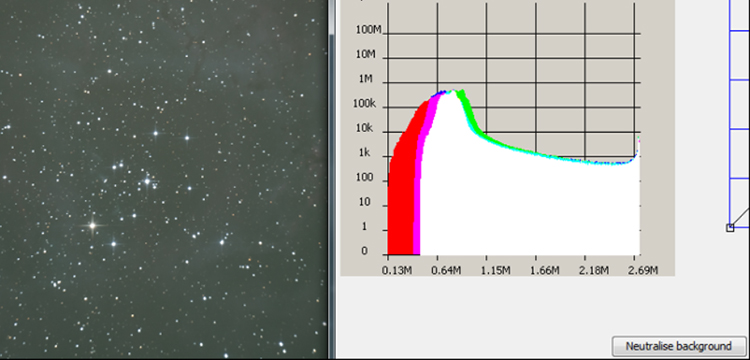Click the 0.13M label on the histogram axis
The height and width of the screenshot is (360, 750).
click(x=397, y=271)
